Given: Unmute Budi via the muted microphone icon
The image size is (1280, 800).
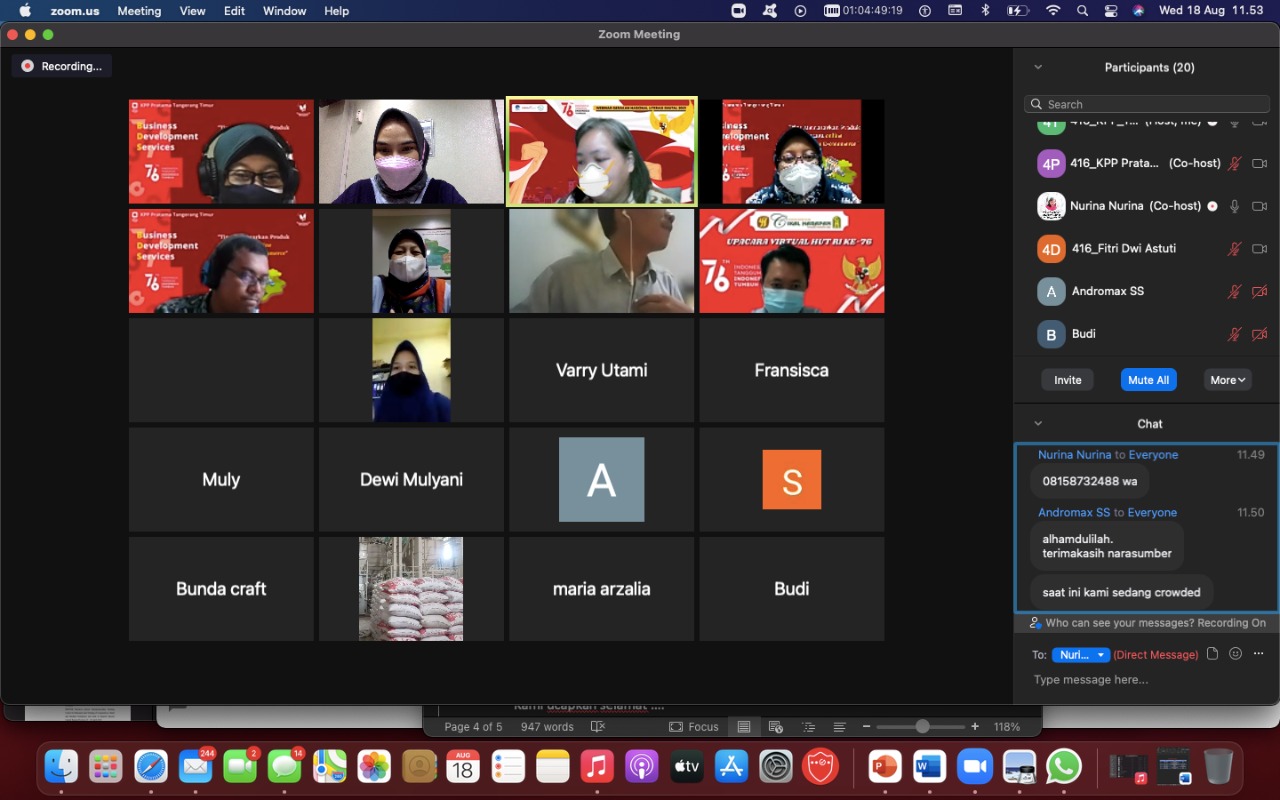Looking at the screenshot, I should click(1235, 334).
